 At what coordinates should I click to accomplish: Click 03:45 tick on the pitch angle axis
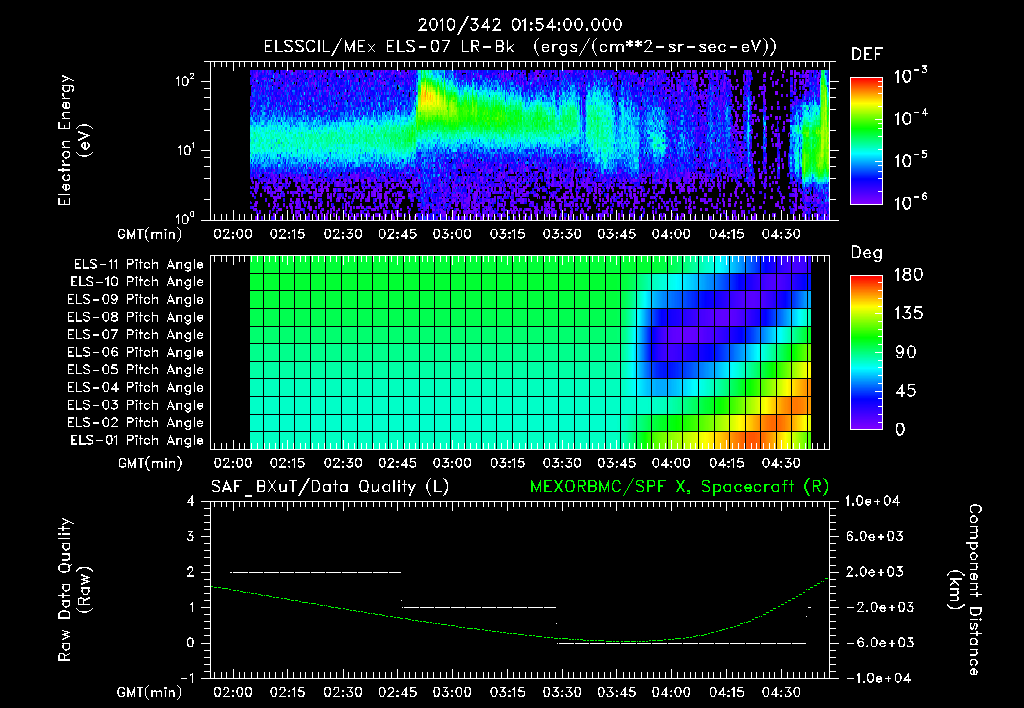click(616, 463)
